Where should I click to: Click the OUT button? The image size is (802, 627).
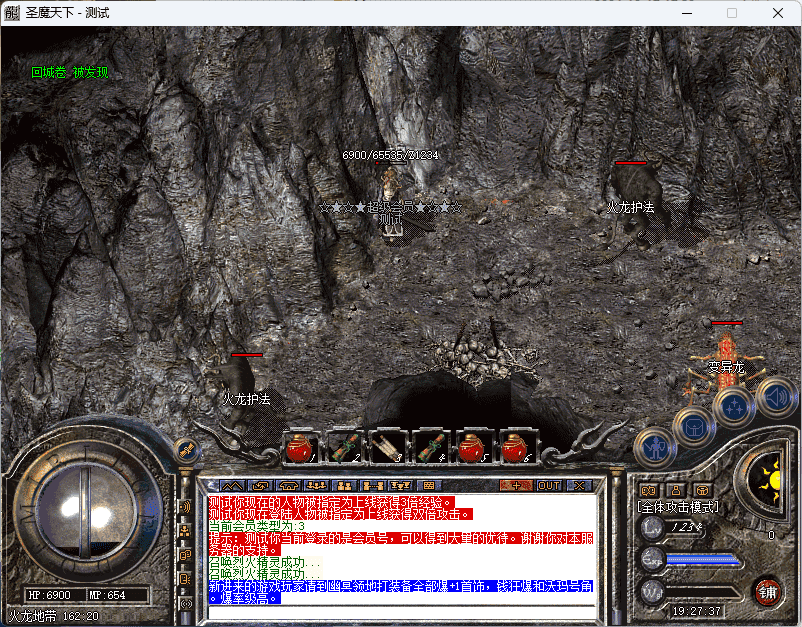(x=549, y=485)
